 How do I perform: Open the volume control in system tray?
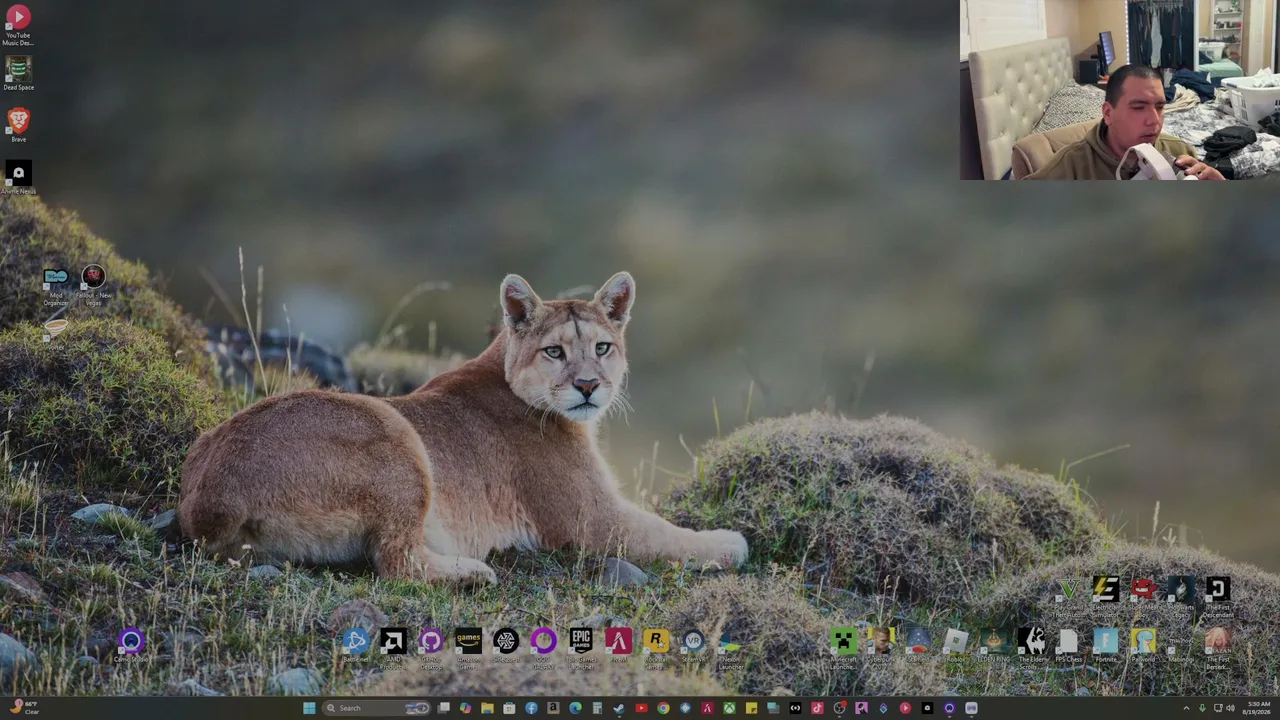tap(1230, 708)
